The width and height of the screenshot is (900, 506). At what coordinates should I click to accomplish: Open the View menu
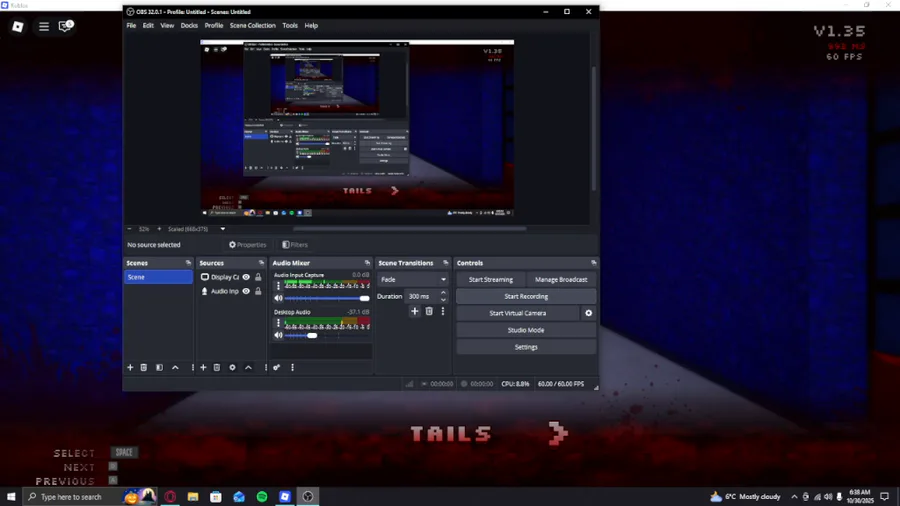click(x=167, y=25)
